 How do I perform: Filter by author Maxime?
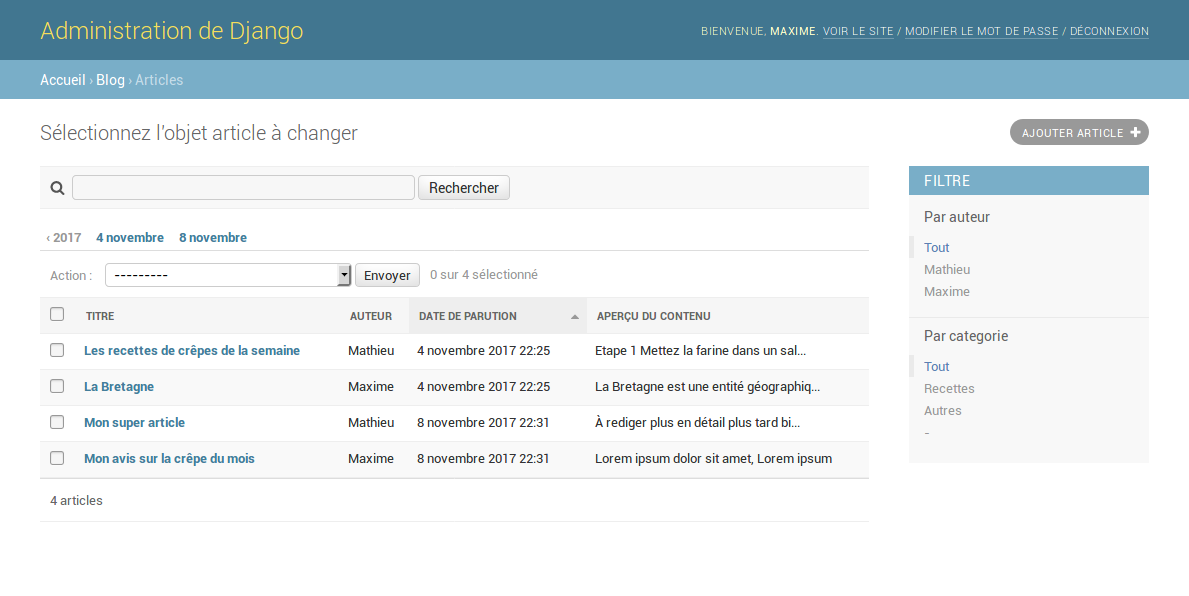[946, 291]
